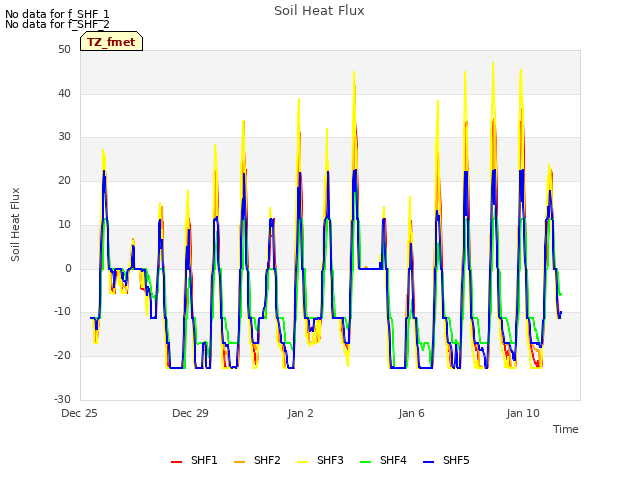Click the red SHF1 legend line marker

pos(176,462)
